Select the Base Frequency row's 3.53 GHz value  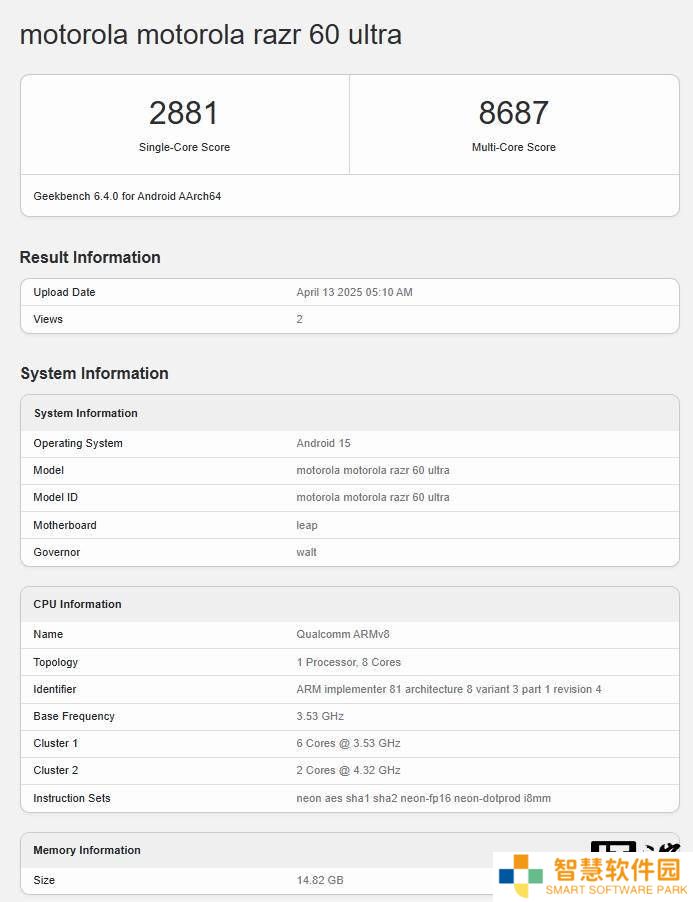[x=320, y=716]
